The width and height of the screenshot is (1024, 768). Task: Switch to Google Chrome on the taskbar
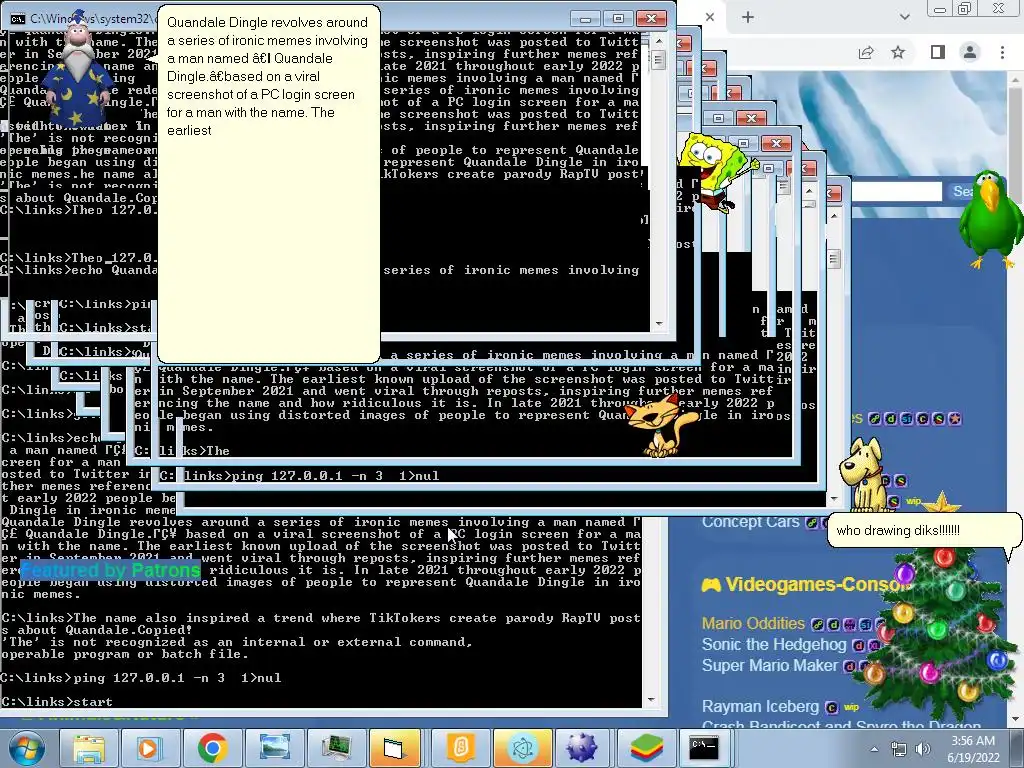(x=212, y=748)
